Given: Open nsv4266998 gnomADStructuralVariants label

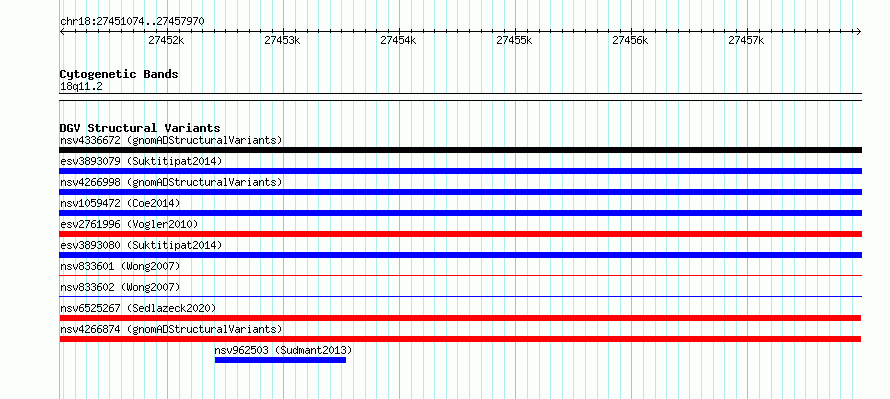Looking at the screenshot, I should click(171, 182).
